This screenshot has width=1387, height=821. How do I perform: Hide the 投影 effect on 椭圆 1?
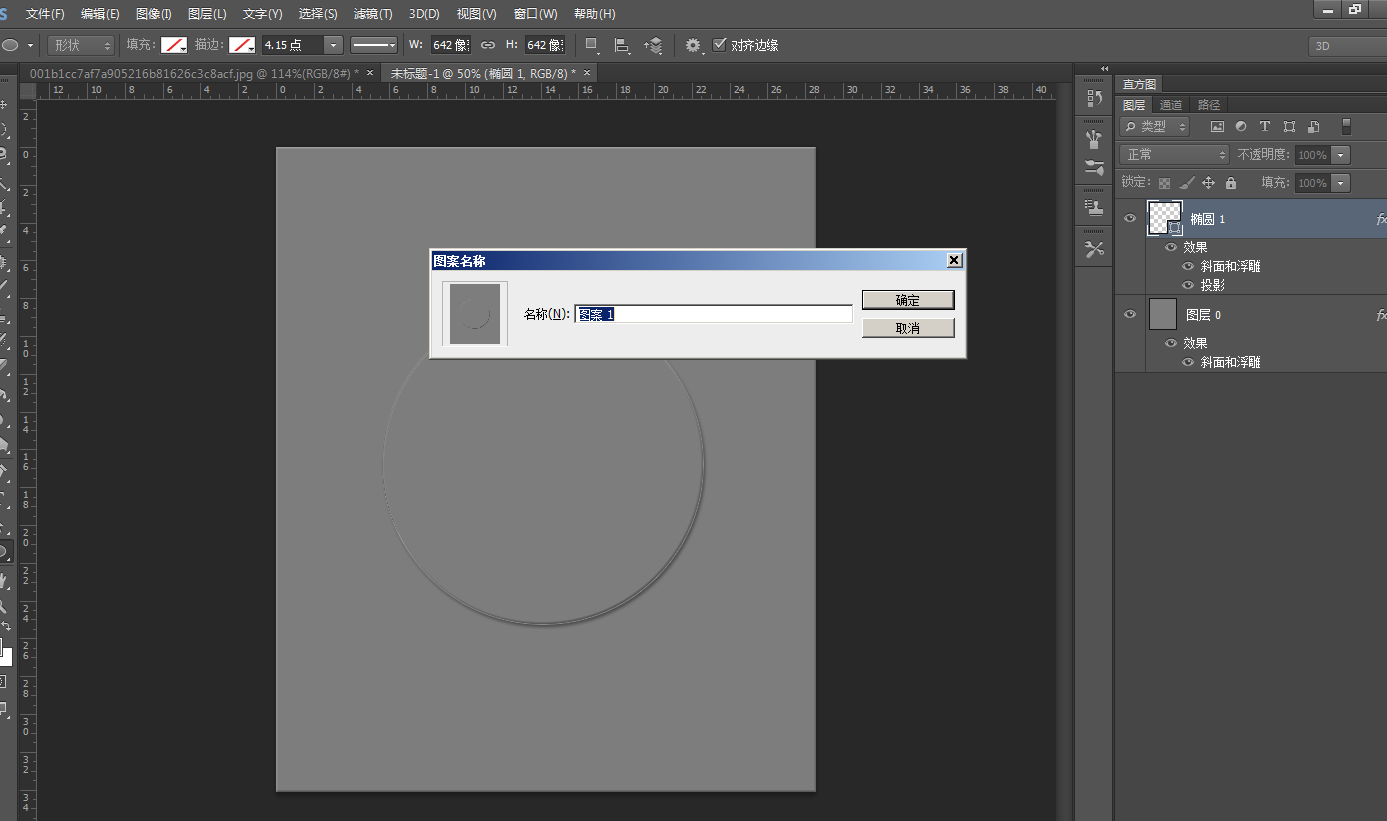click(x=1188, y=285)
